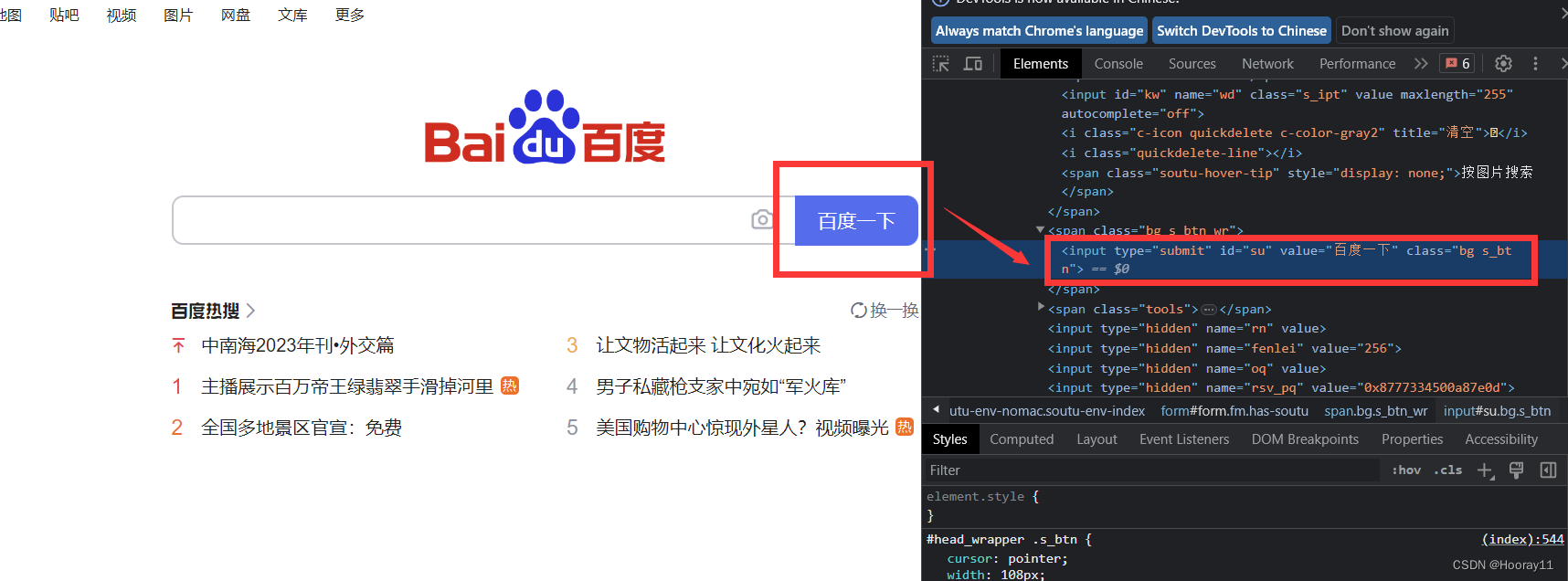
Task: Collapse the span bg s_btn_wr node
Action: [x=1040, y=230]
